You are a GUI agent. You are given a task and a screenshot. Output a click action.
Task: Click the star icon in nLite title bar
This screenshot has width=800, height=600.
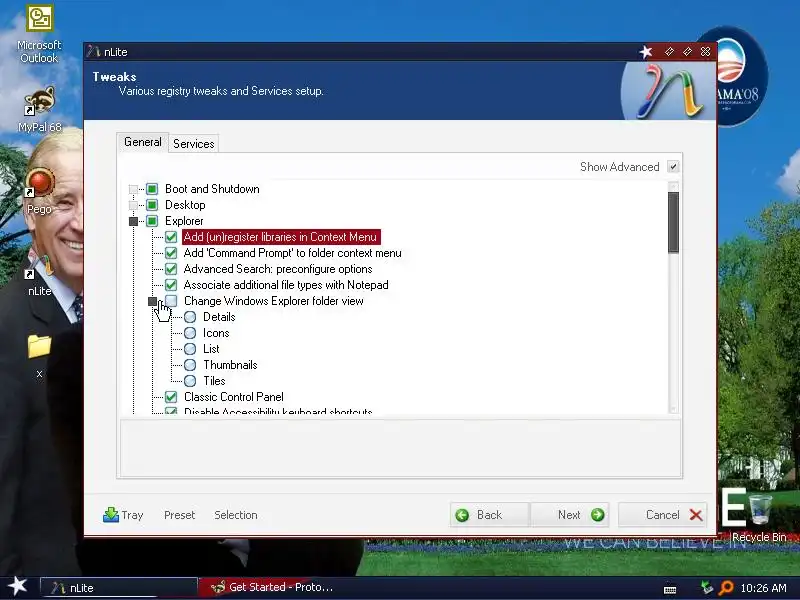point(646,52)
